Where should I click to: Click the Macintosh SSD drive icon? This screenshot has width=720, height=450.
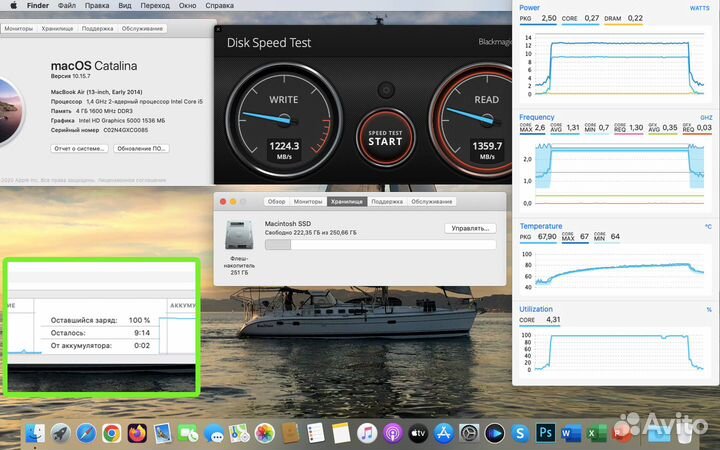click(x=239, y=235)
